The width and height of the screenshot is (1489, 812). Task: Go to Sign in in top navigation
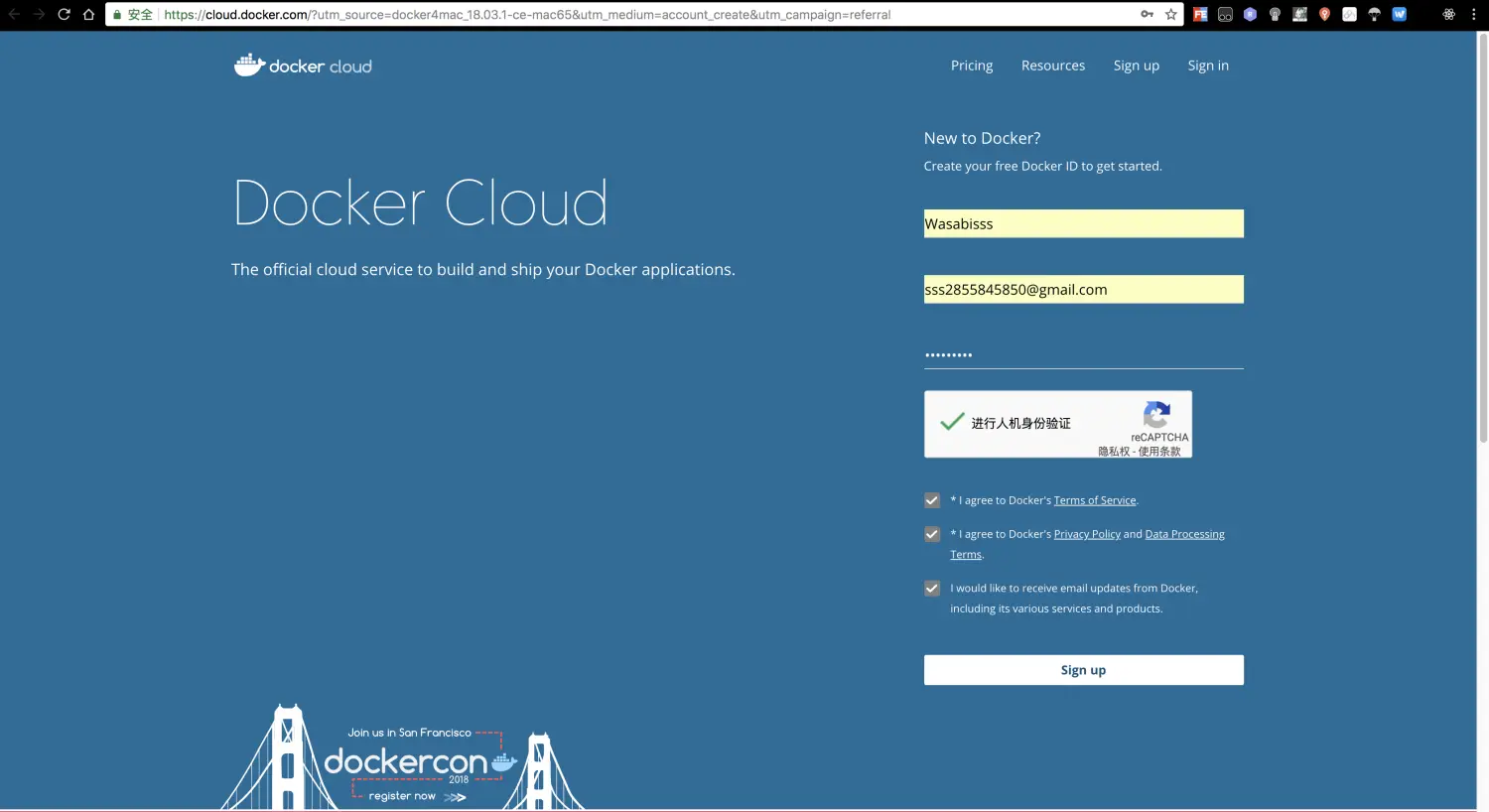click(1208, 66)
